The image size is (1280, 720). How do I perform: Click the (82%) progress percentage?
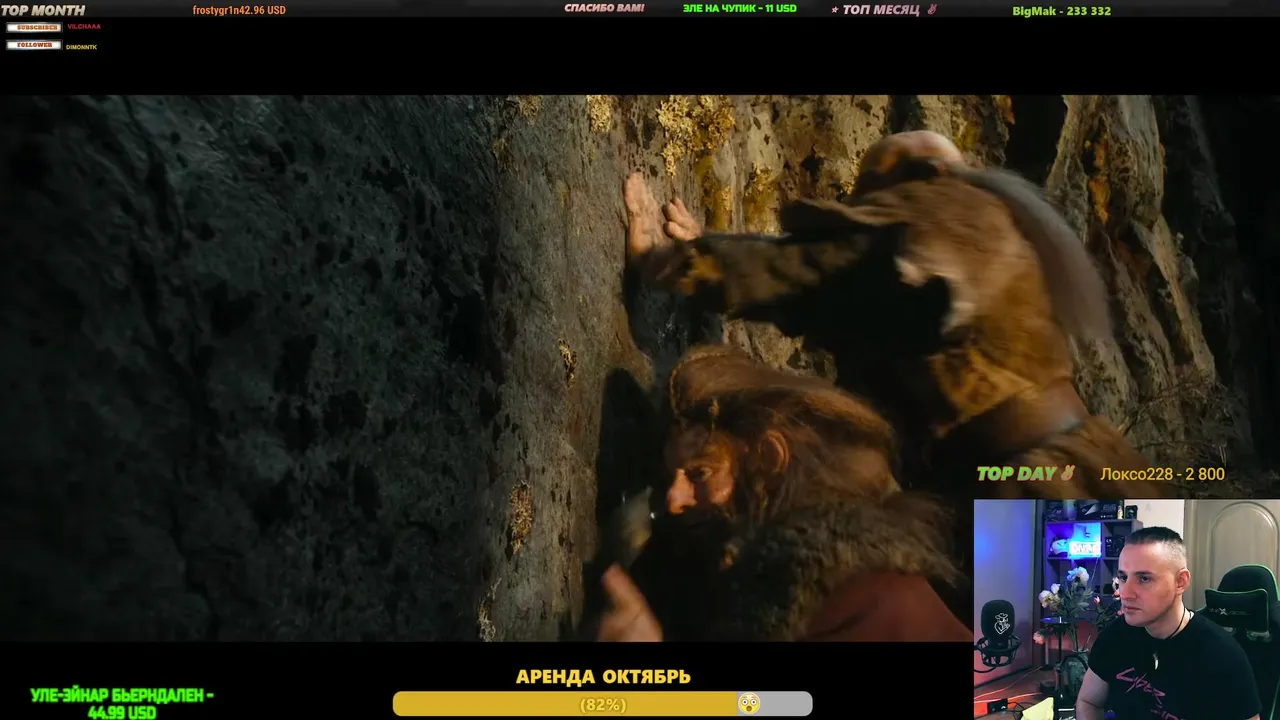(603, 705)
